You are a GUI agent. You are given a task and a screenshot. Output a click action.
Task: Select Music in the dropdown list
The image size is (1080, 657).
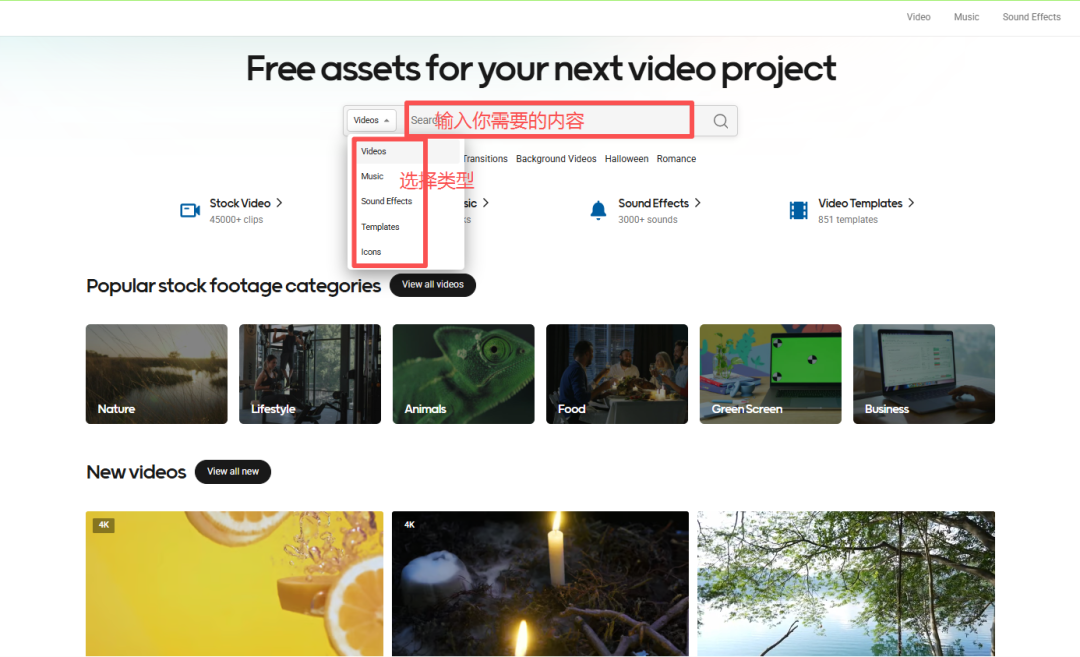(x=373, y=176)
